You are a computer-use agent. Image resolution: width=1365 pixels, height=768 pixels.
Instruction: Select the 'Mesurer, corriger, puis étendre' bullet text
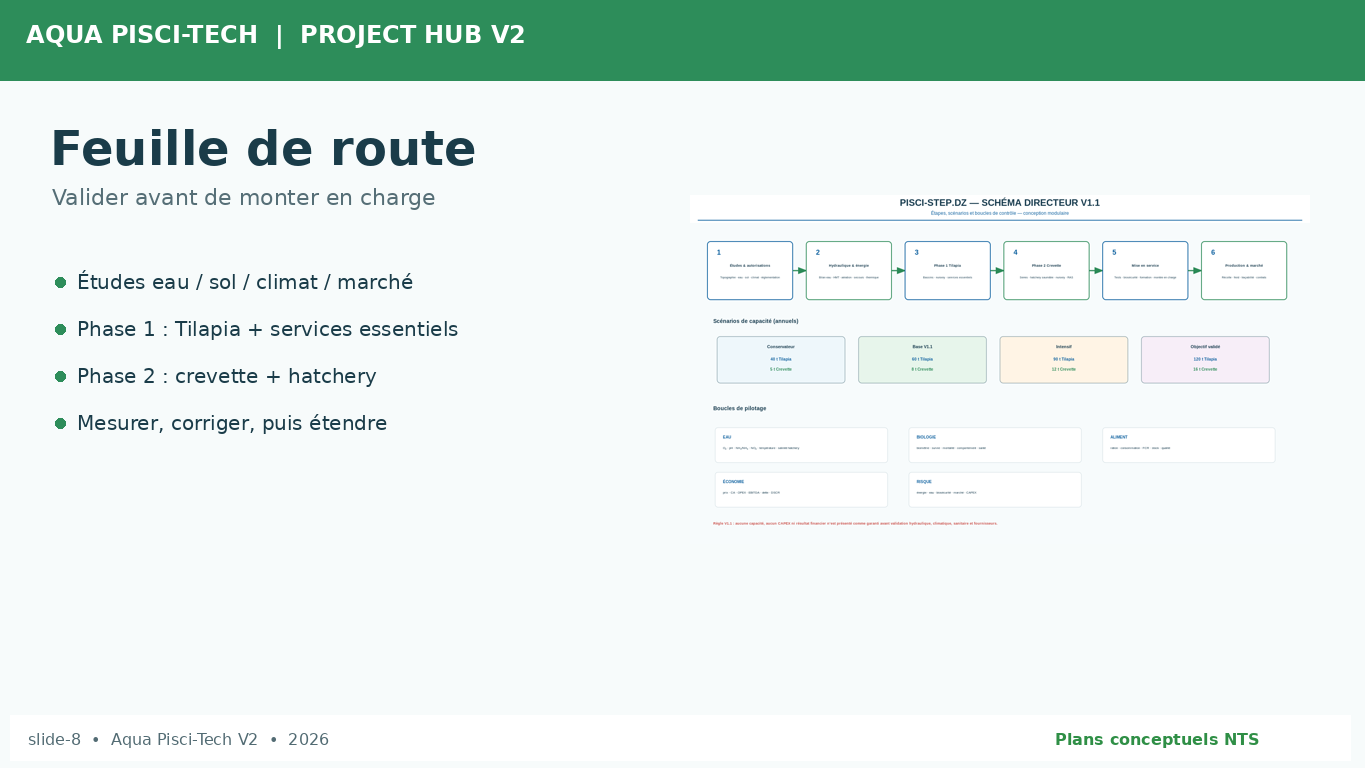[x=232, y=423]
